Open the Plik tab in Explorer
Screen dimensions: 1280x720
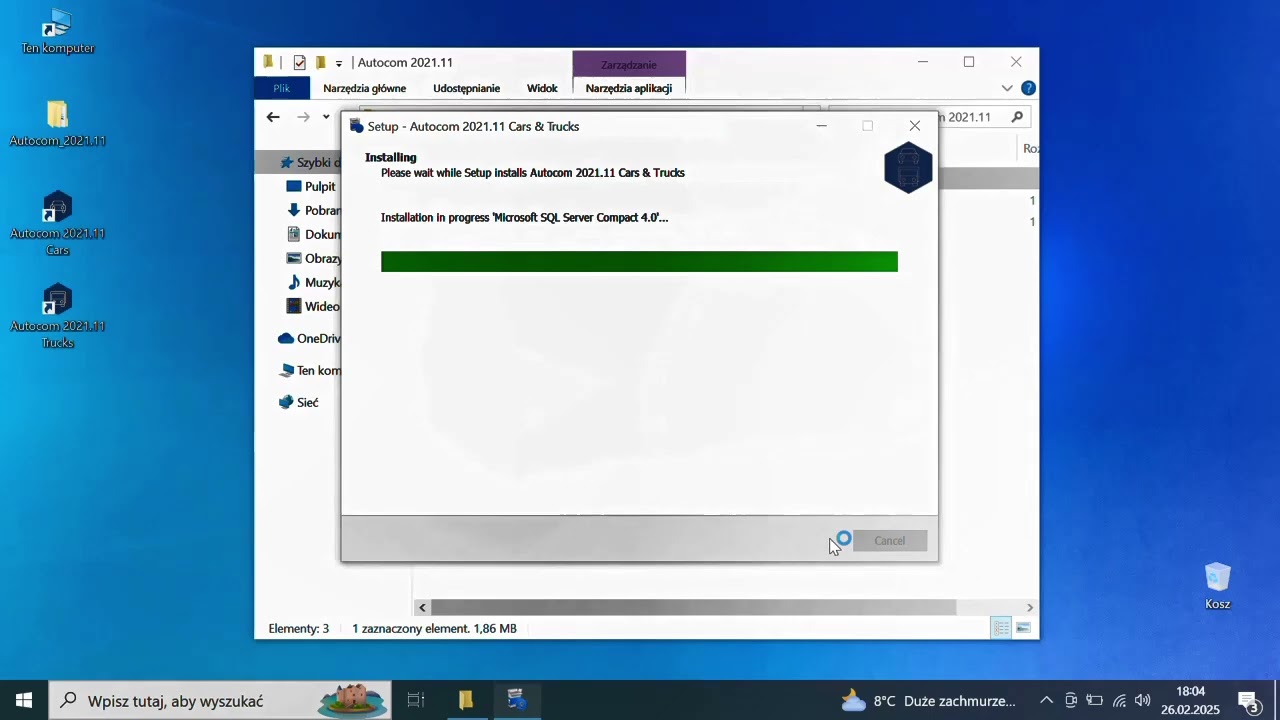[x=281, y=88]
